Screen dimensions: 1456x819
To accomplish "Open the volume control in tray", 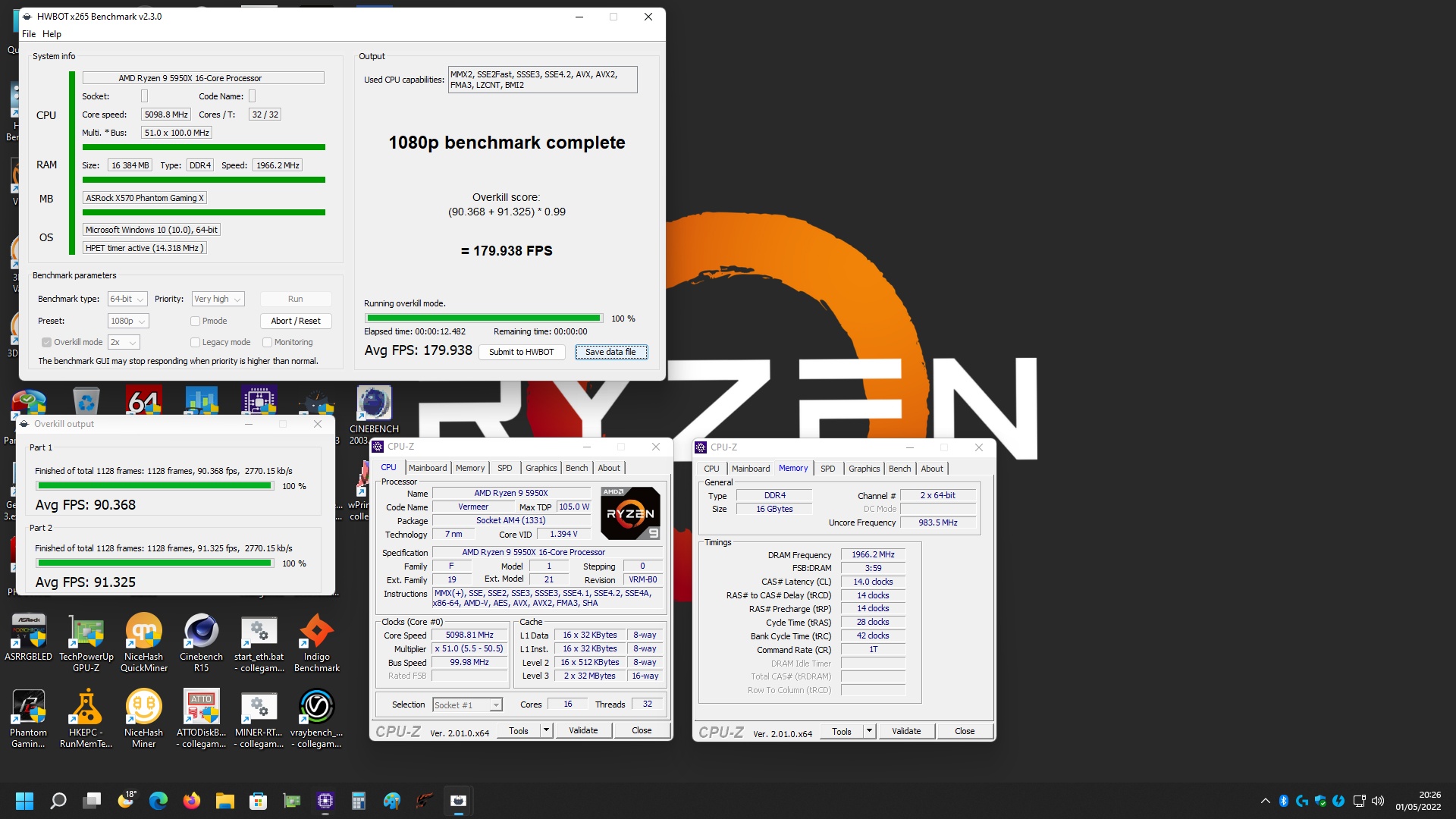I will [x=1378, y=801].
